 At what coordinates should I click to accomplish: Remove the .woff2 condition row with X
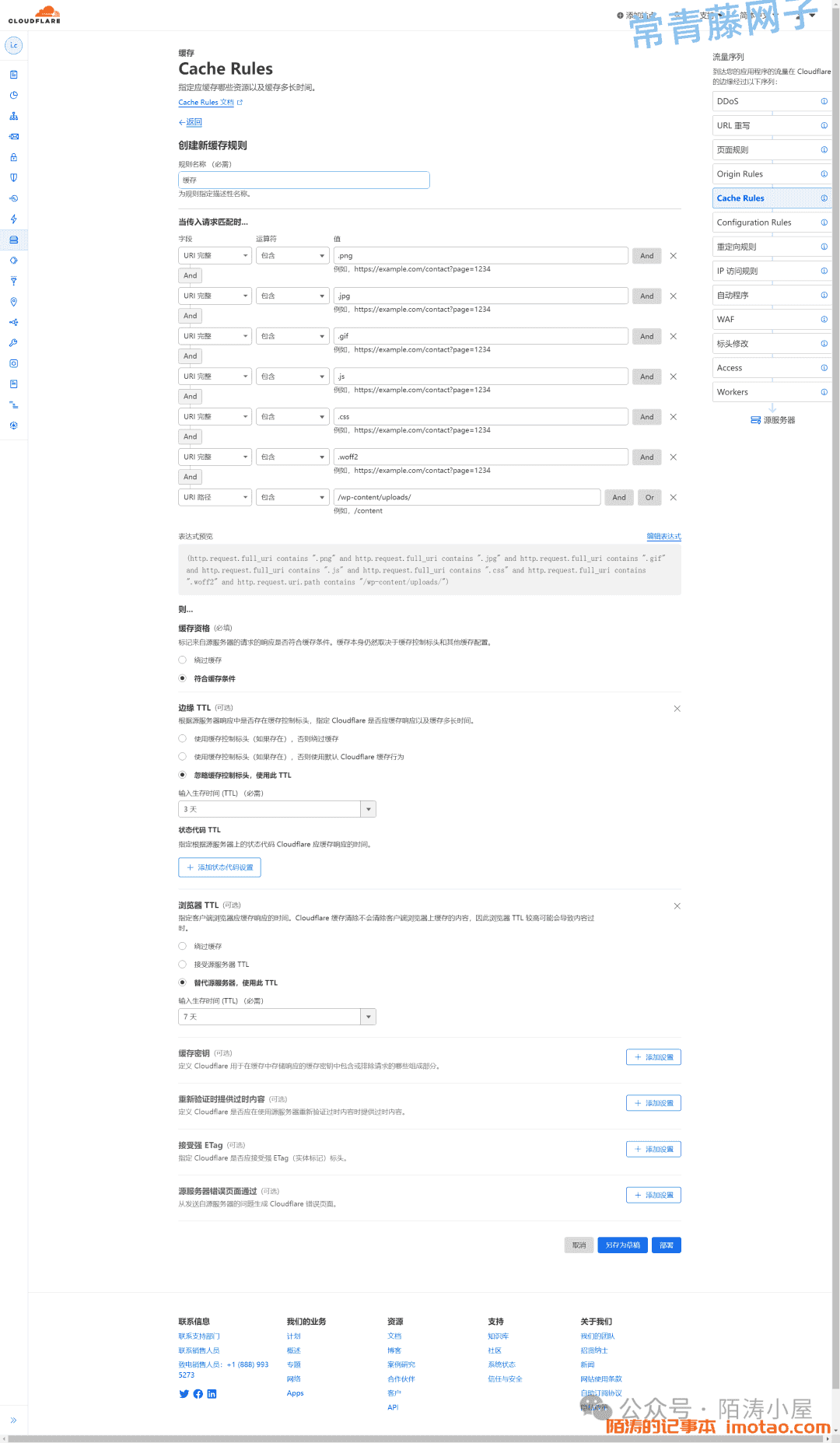coord(674,457)
